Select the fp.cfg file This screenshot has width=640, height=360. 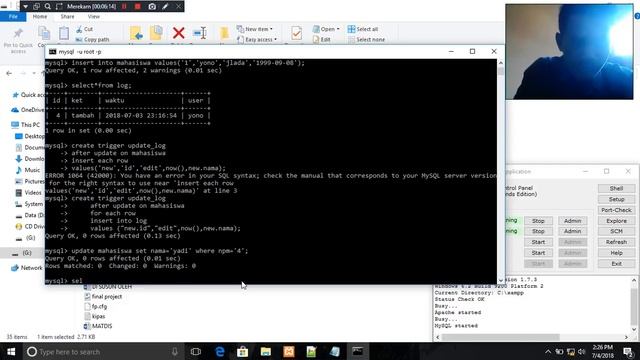click(x=96, y=307)
